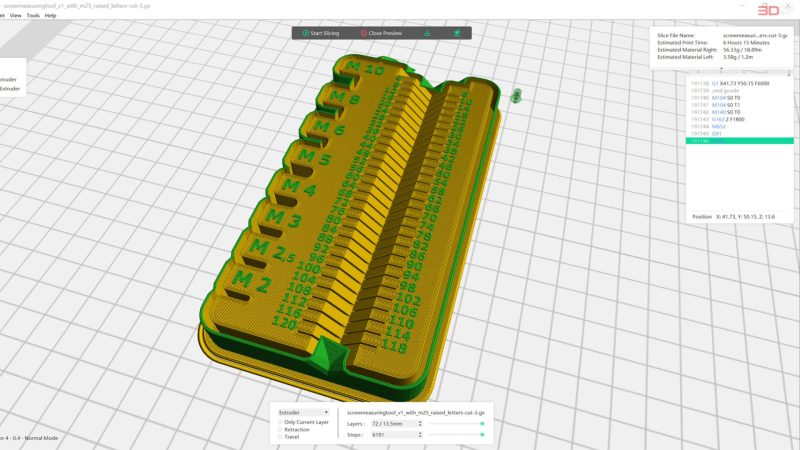Click the 3D logo icon in title bar
The image size is (800, 450).
[768, 10]
